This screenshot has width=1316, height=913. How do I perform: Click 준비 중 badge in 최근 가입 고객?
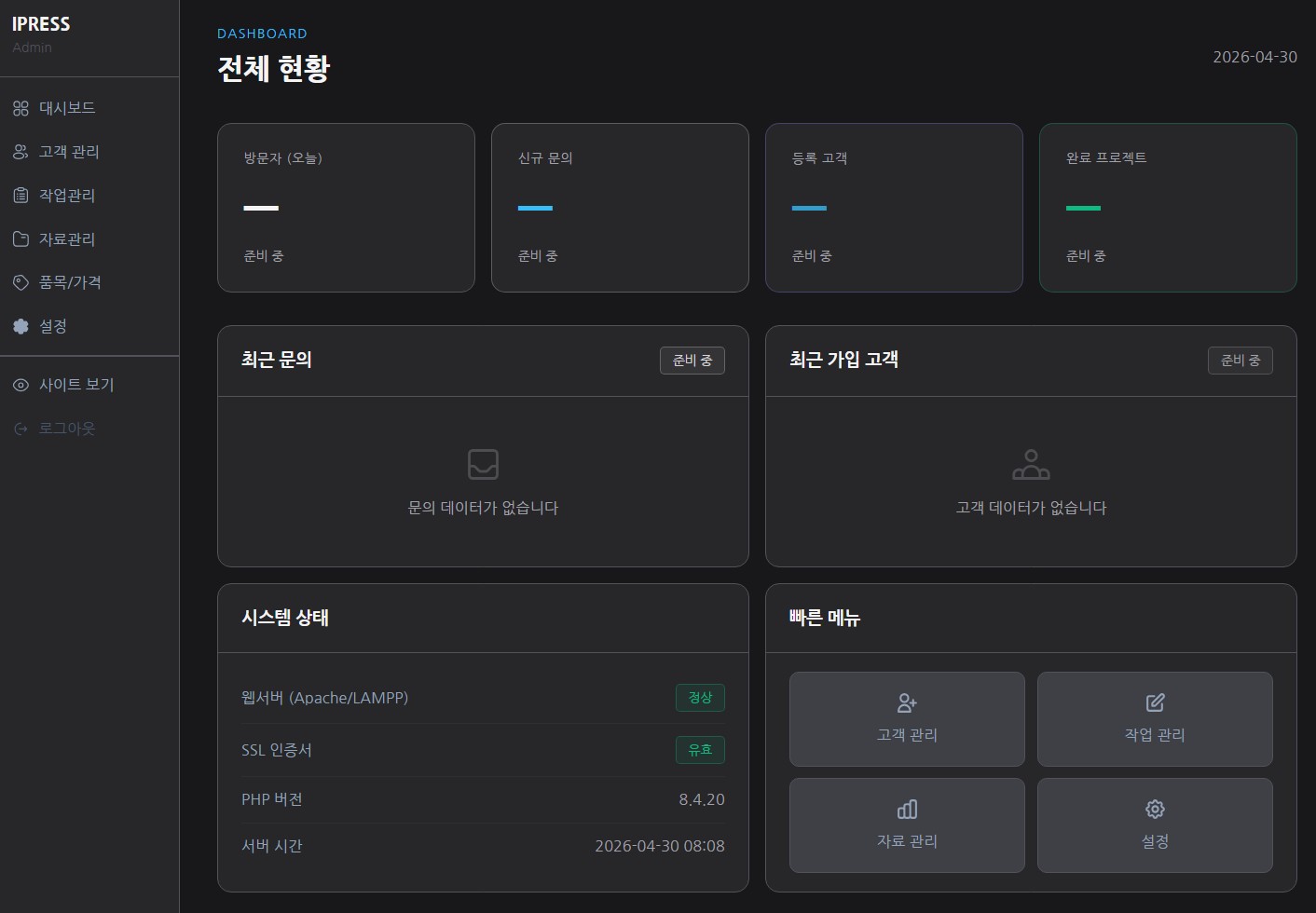(1240, 361)
